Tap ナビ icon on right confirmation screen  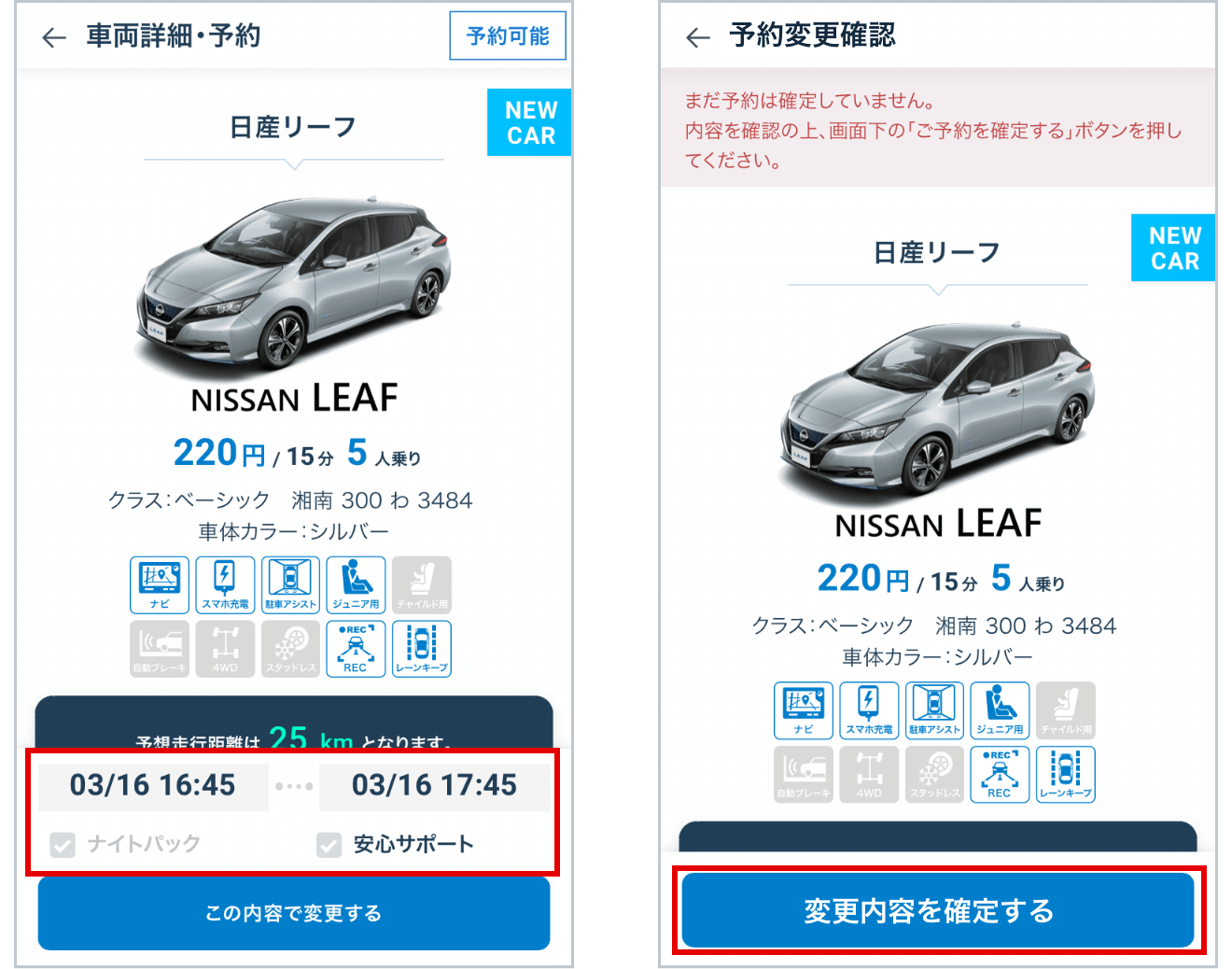coord(804,710)
